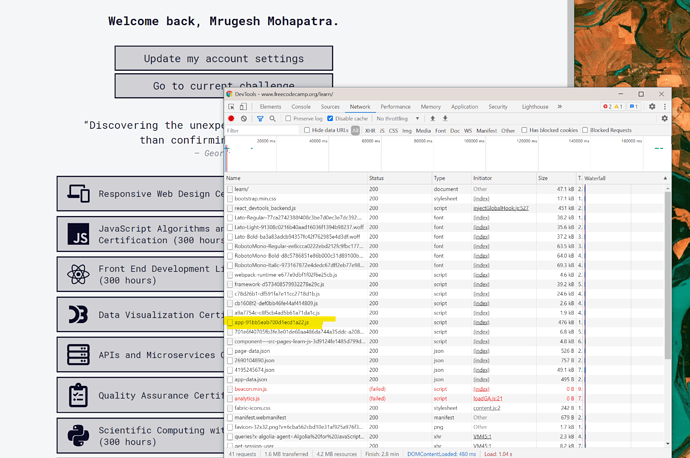Open DevTools three-dot customize menu

tap(664, 106)
